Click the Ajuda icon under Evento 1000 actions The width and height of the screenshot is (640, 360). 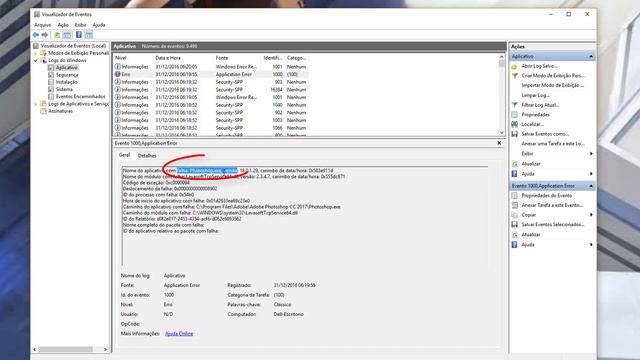[514, 244]
